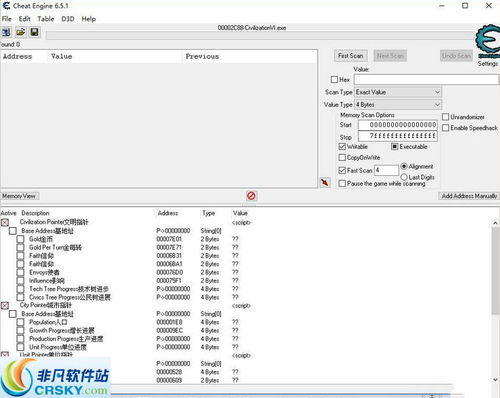Click the Add Address Manually button

coord(469,196)
